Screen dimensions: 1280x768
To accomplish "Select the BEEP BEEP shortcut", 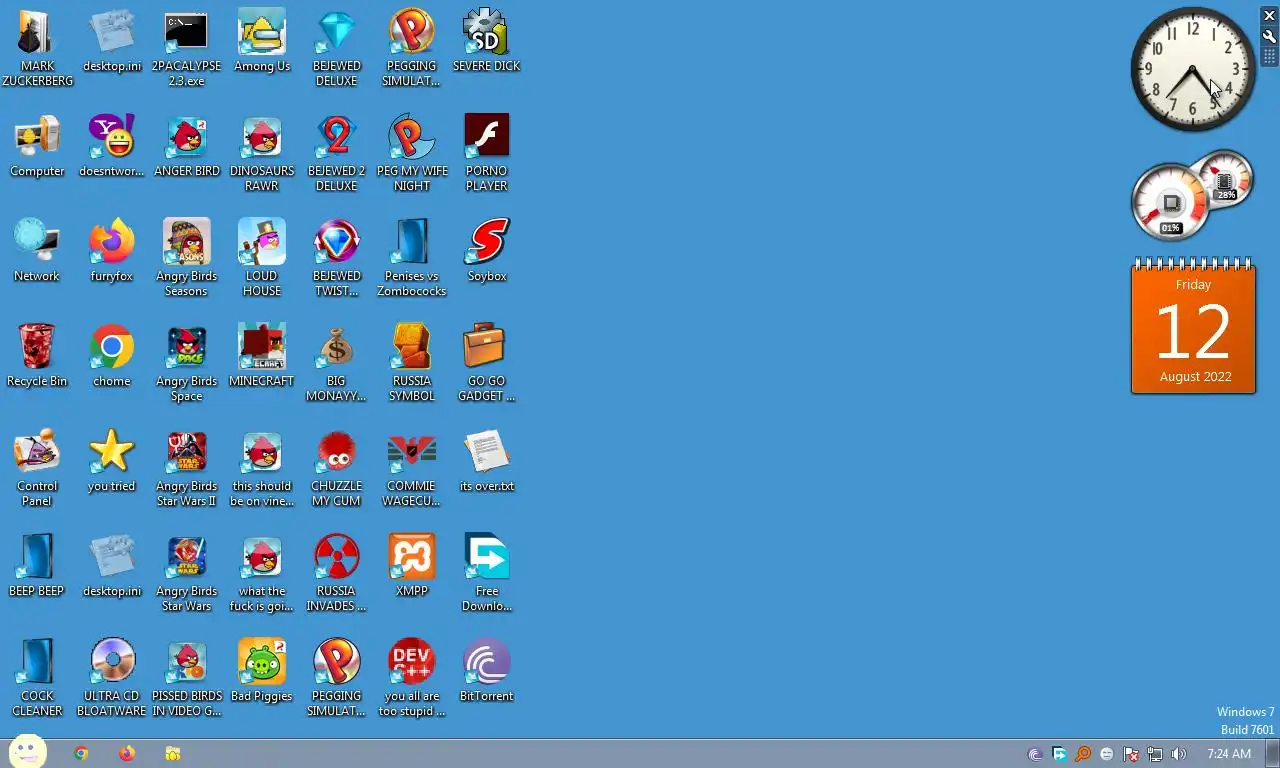I will (37, 565).
